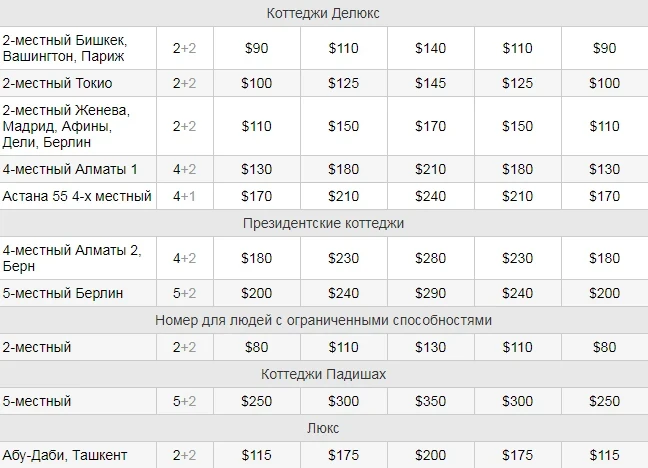Click the "Коттеджи Падишах" section header
Screen dimensions: 648x468
tap(324, 374)
